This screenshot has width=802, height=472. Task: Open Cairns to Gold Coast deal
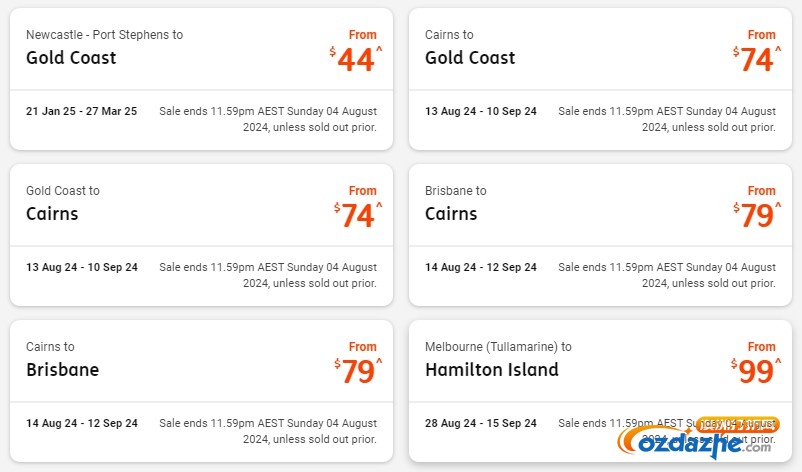[x=600, y=79]
